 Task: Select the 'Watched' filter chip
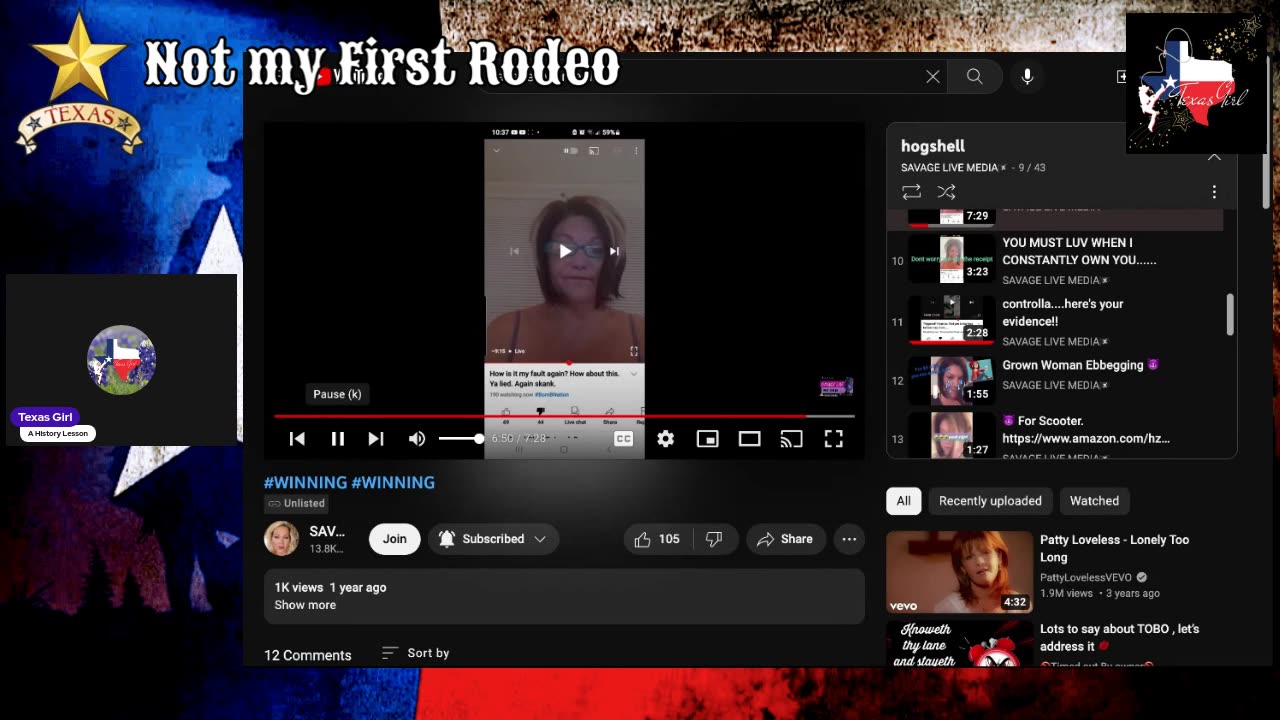pyautogui.click(x=1094, y=501)
